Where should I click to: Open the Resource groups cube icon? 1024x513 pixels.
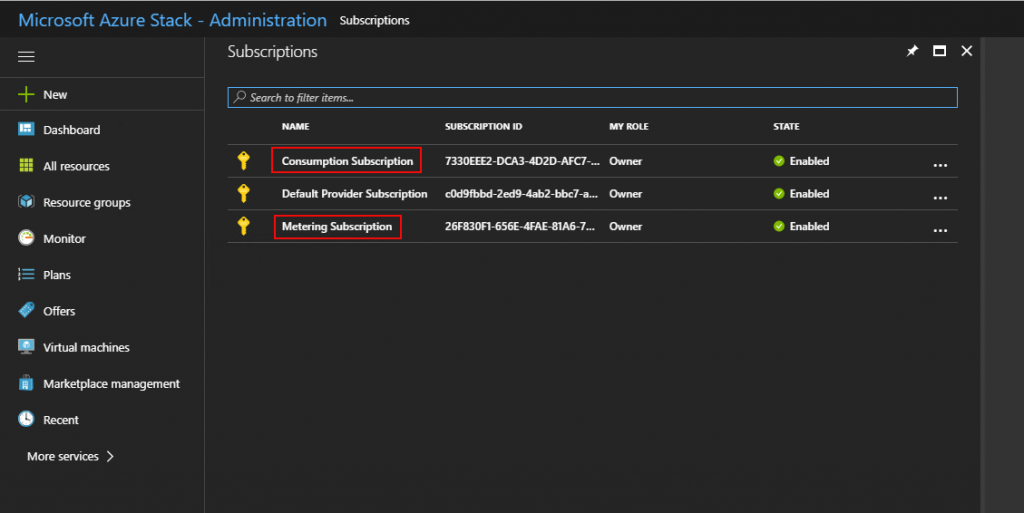pos(26,202)
